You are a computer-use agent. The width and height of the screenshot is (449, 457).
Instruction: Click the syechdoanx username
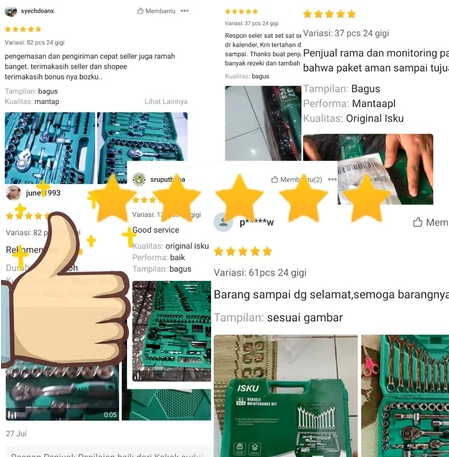click(37, 11)
